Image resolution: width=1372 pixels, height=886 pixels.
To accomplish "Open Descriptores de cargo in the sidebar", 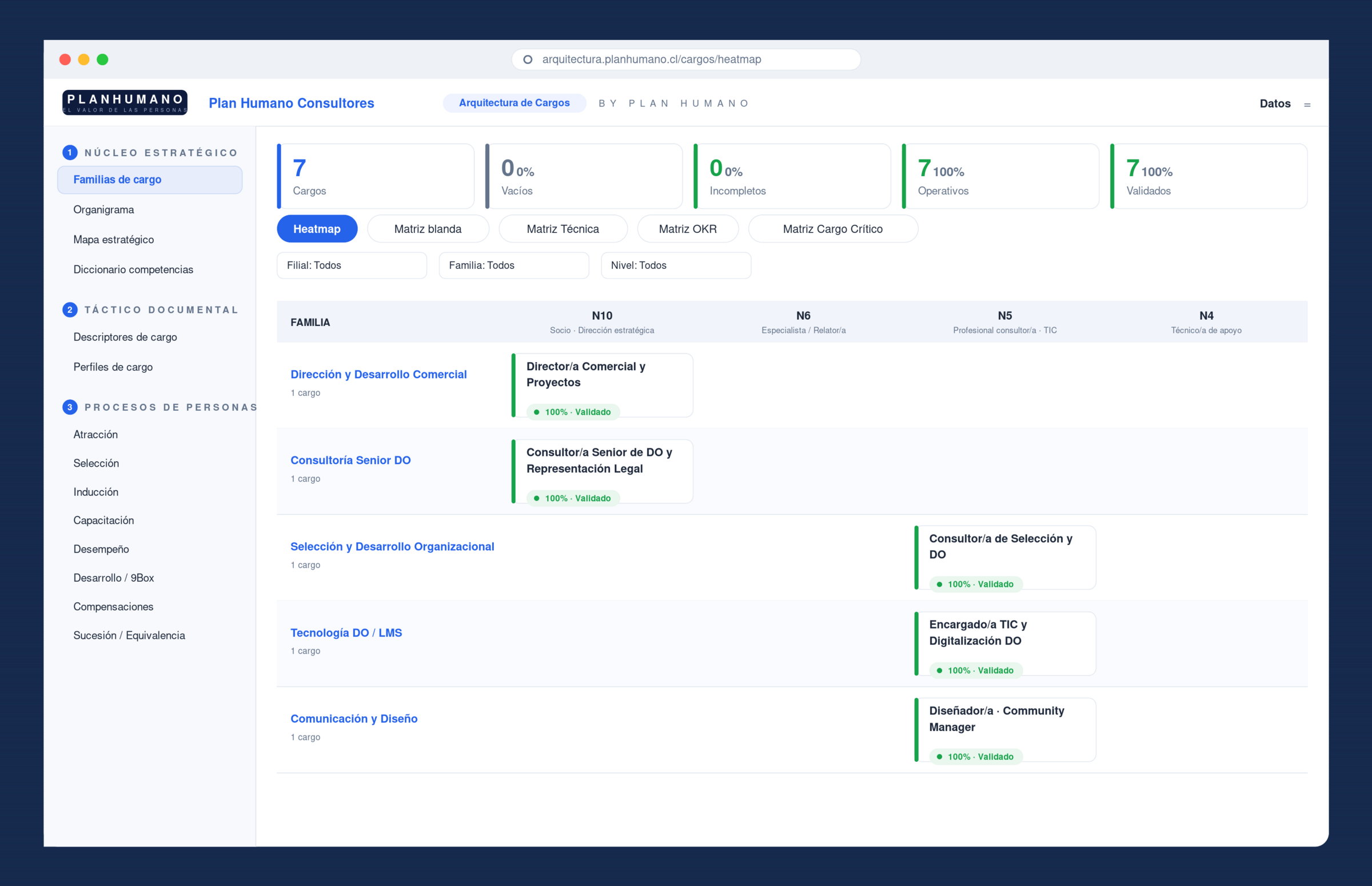I will pyautogui.click(x=125, y=337).
